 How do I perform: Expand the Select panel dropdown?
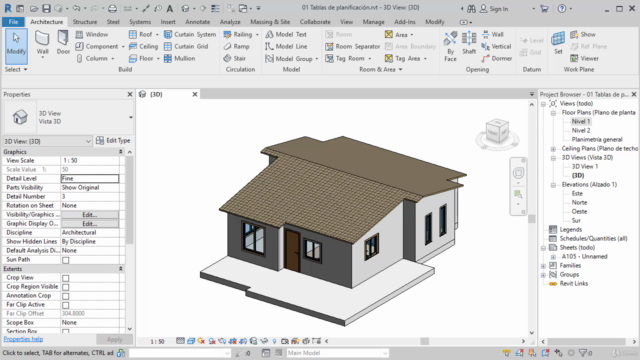tap(16, 69)
